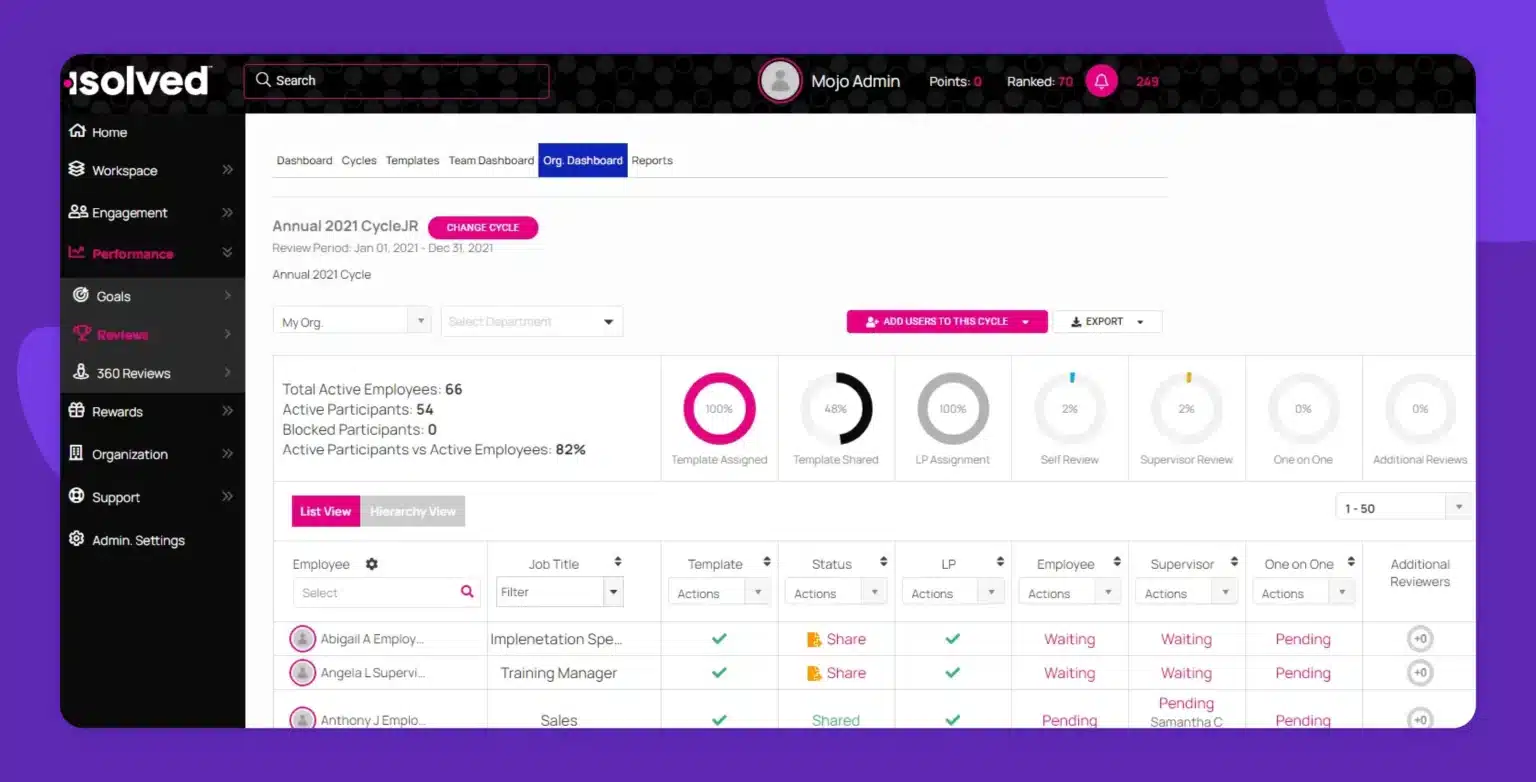Open the Job Title Filter dropdown
The height and width of the screenshot is (782, 1536).
tap(560, 592)
